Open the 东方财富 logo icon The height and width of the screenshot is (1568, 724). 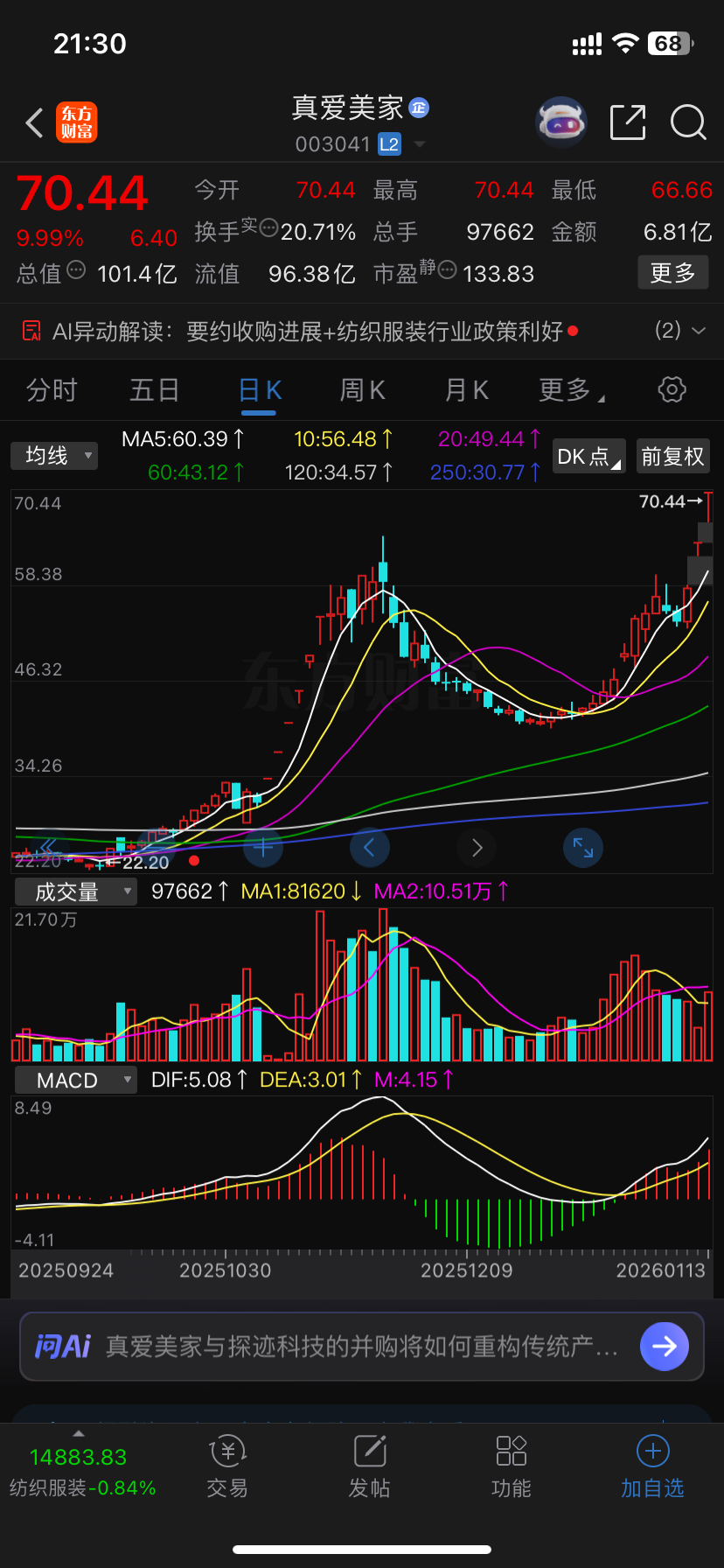click(77, 122)
